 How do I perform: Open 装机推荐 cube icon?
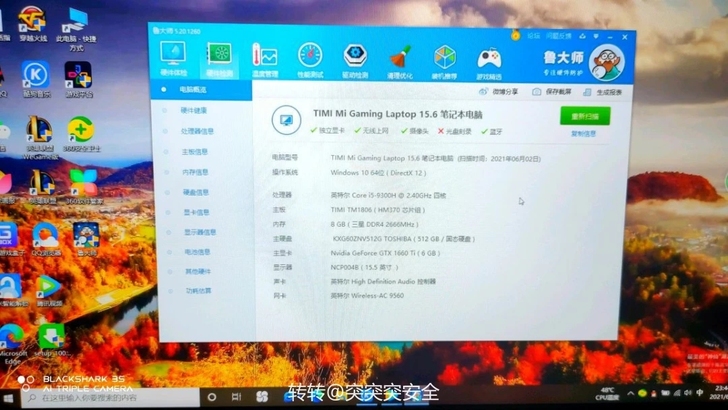click(x=444, y=62)
